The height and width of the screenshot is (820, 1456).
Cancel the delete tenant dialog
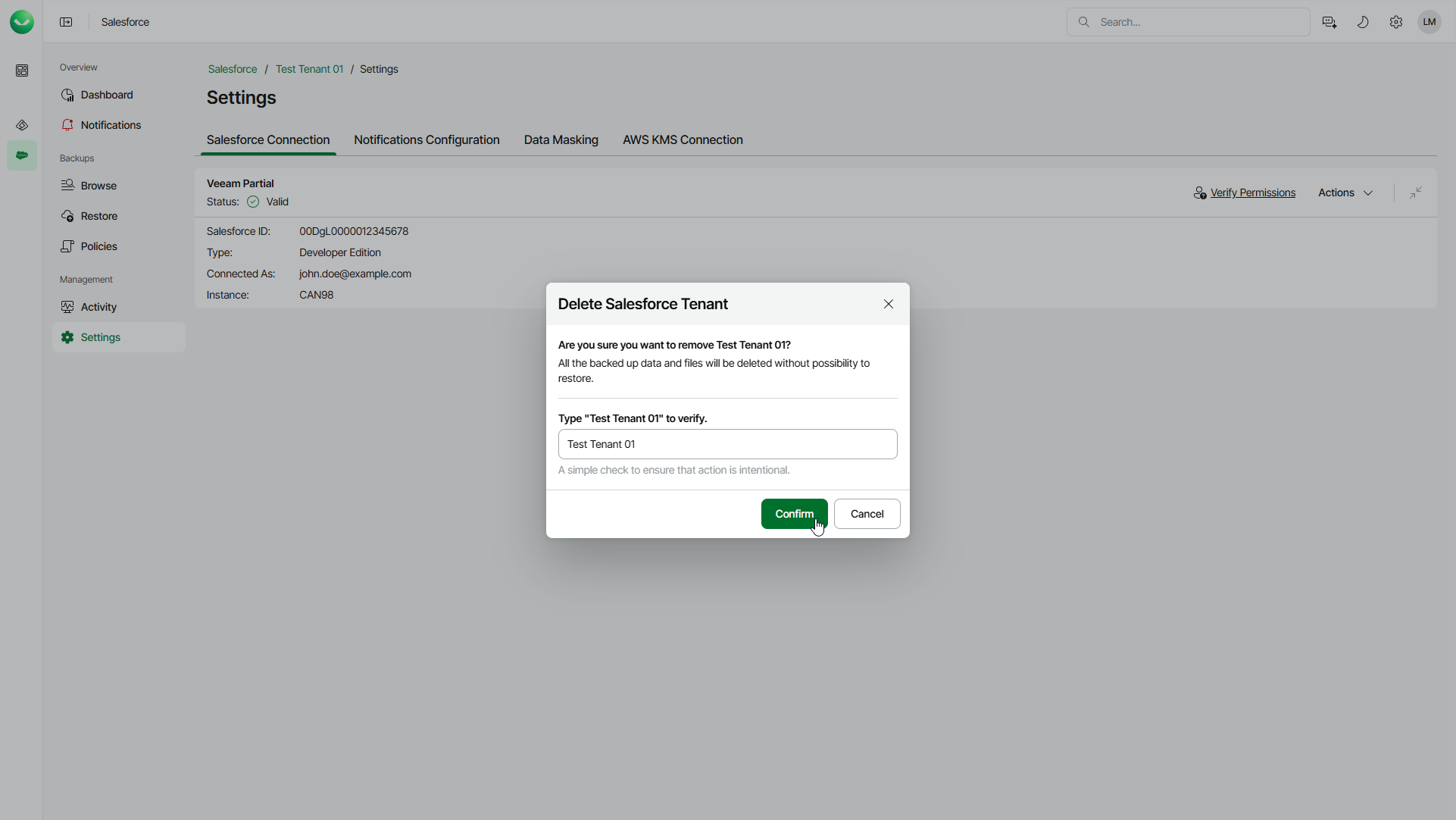[x=867, y=514]
